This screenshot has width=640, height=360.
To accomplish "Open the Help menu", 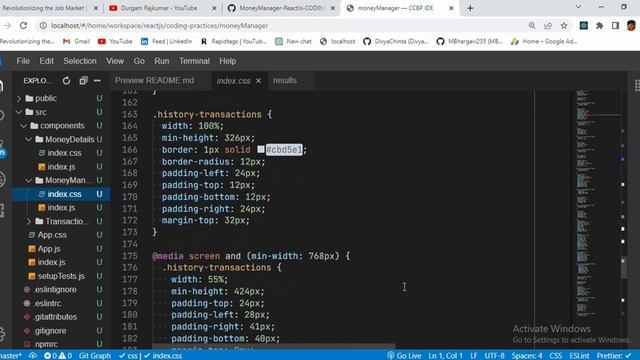I will tap(227, 61).
